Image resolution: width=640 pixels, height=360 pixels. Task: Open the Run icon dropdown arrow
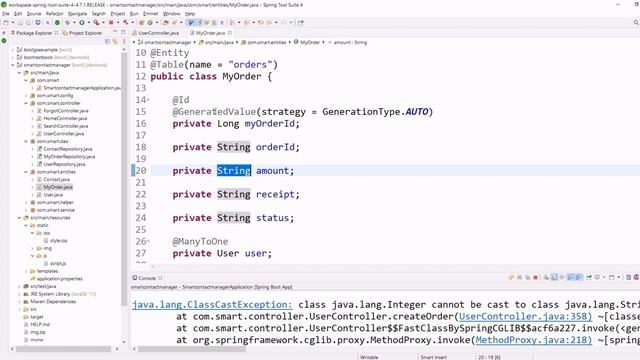click(89, 22)
